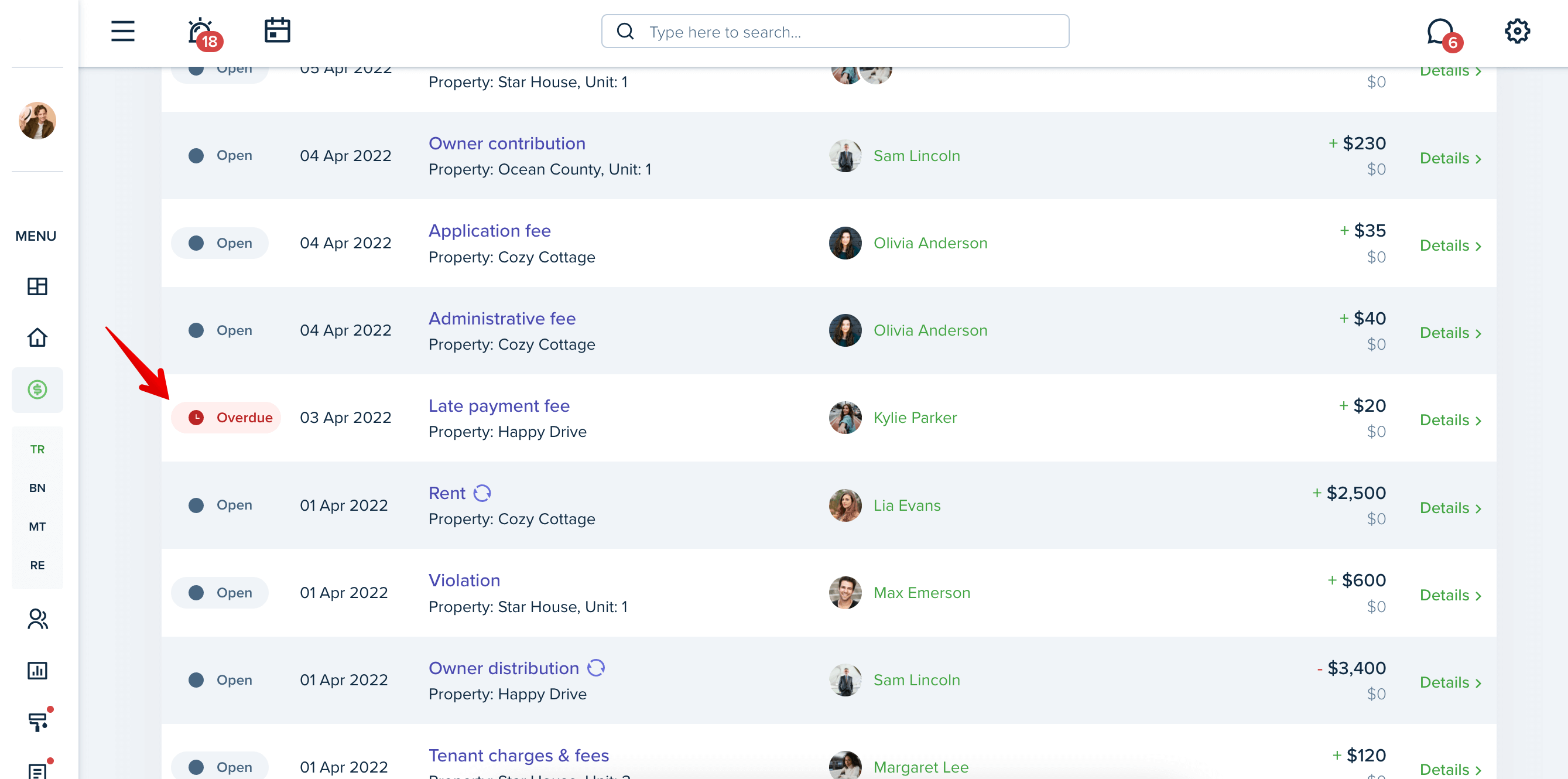This screenshot has height=779, width=1568.
Task: Expand Details for Rent
Action: tap(1450, 508)
